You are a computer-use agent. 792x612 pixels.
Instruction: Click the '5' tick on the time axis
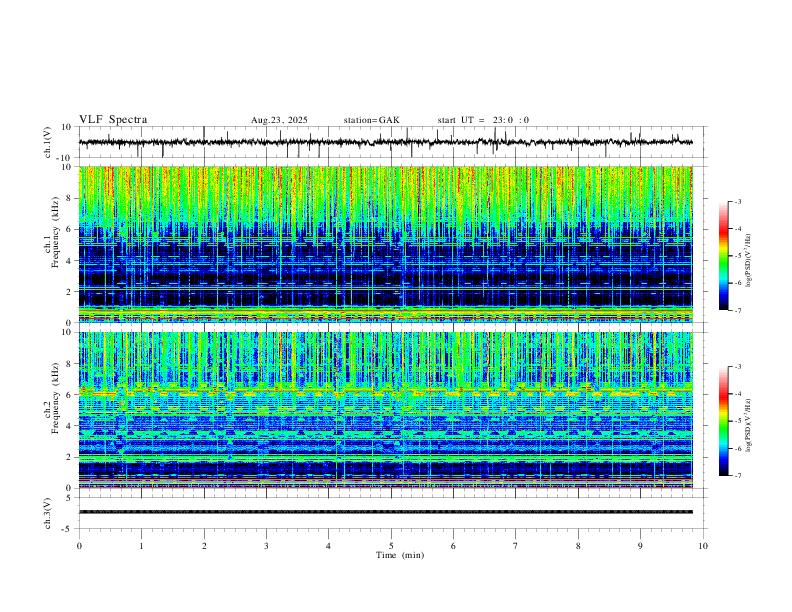click(x=391, y=546)
